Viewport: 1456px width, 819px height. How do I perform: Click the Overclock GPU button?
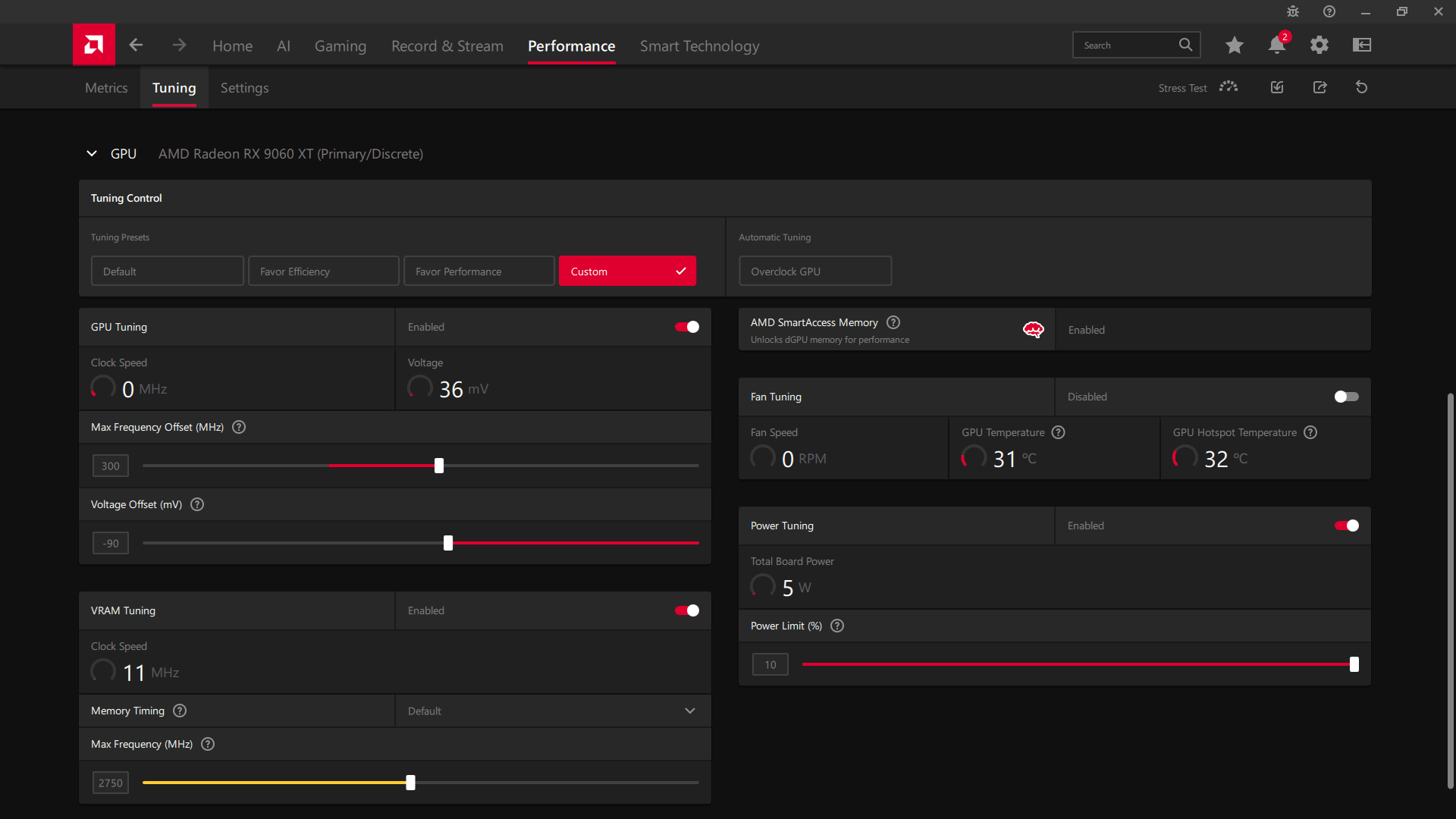click(x=815, y=271)
